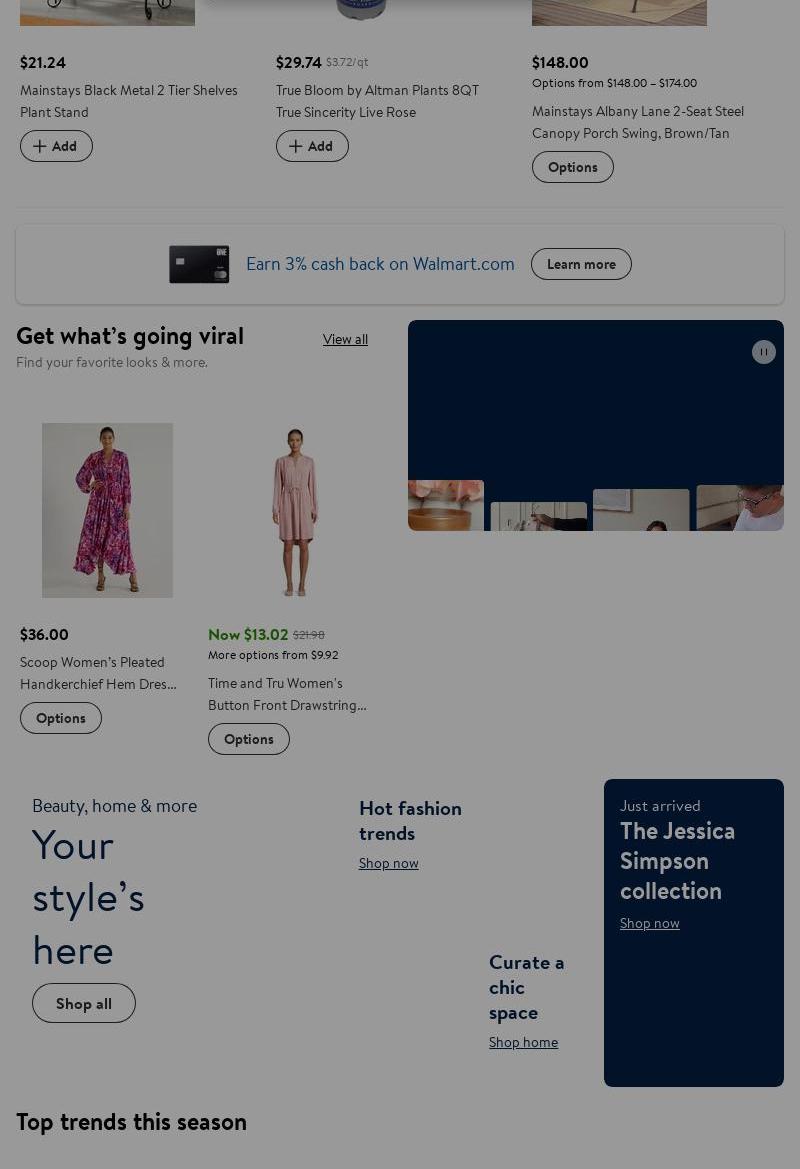The height and width of the screenshot is (1169, 800).
Task: Follow Shop now under Hot fashion trends
Action: click(389, 863)
